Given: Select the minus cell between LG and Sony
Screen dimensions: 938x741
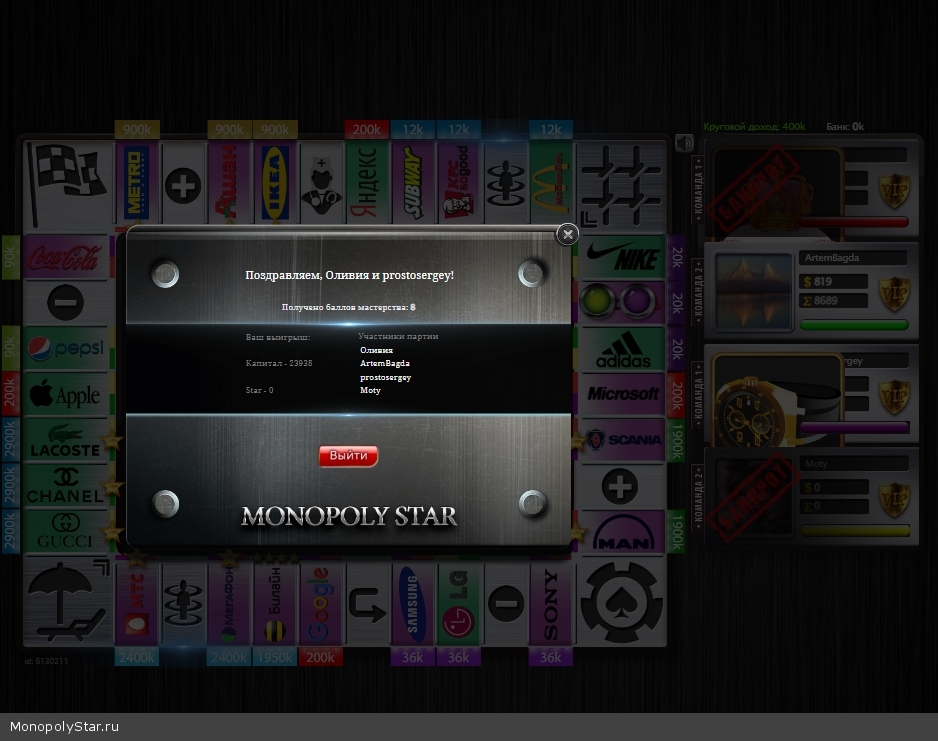Looking at the screenshot, I should (x=505, y=604).
